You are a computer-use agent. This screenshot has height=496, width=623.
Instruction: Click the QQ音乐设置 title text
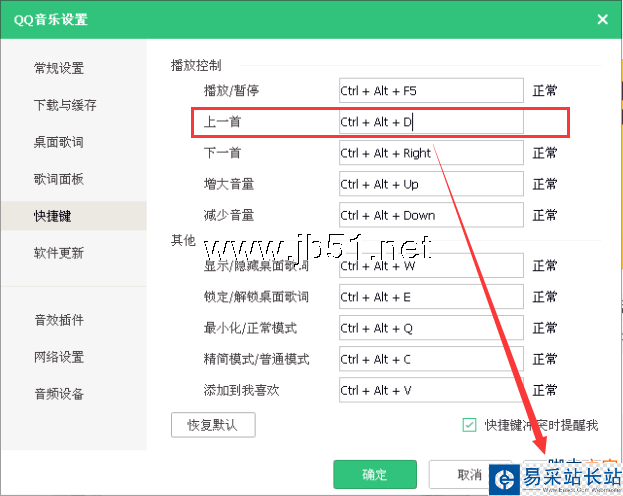pos(50,19)
